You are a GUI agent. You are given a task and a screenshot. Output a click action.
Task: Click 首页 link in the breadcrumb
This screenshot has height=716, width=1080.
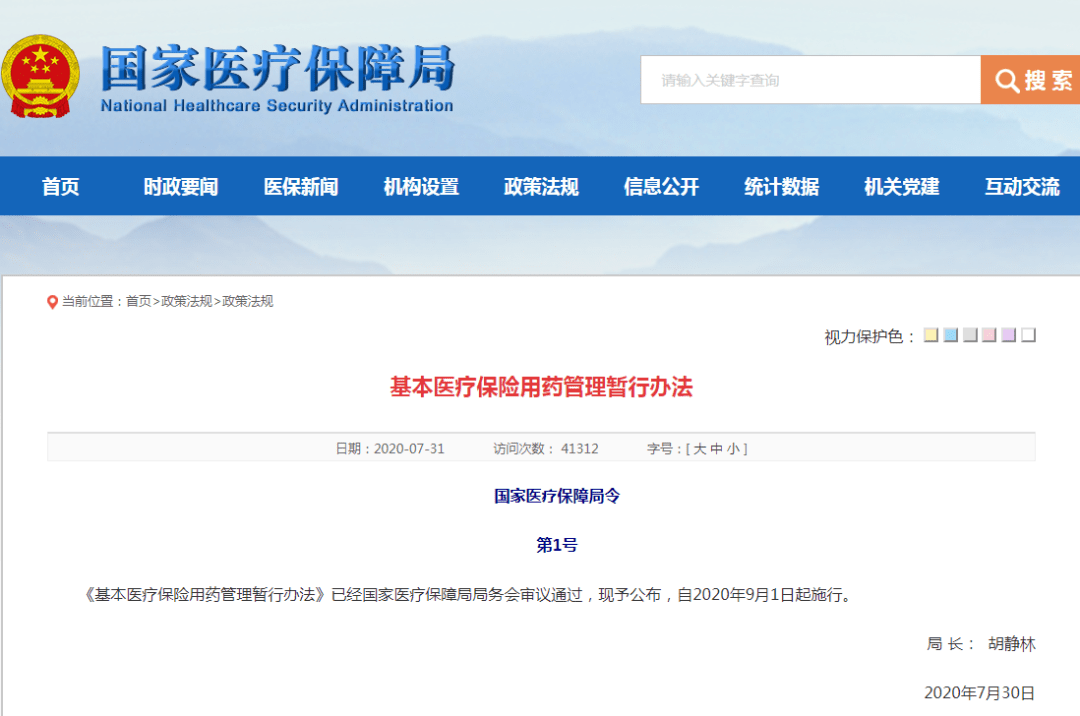[138, 302]
